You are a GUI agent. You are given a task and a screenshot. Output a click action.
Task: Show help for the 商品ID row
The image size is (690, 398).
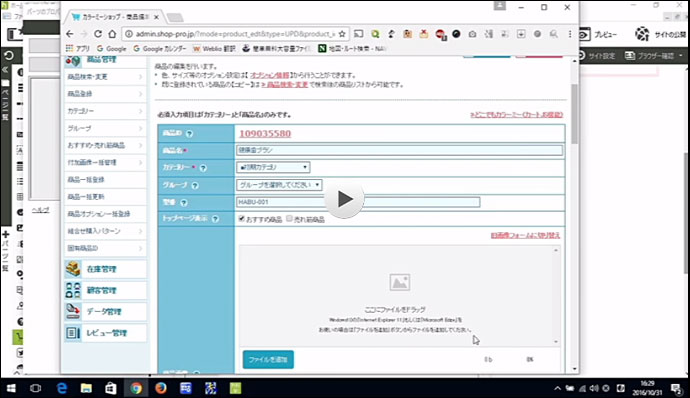(189, 133)
